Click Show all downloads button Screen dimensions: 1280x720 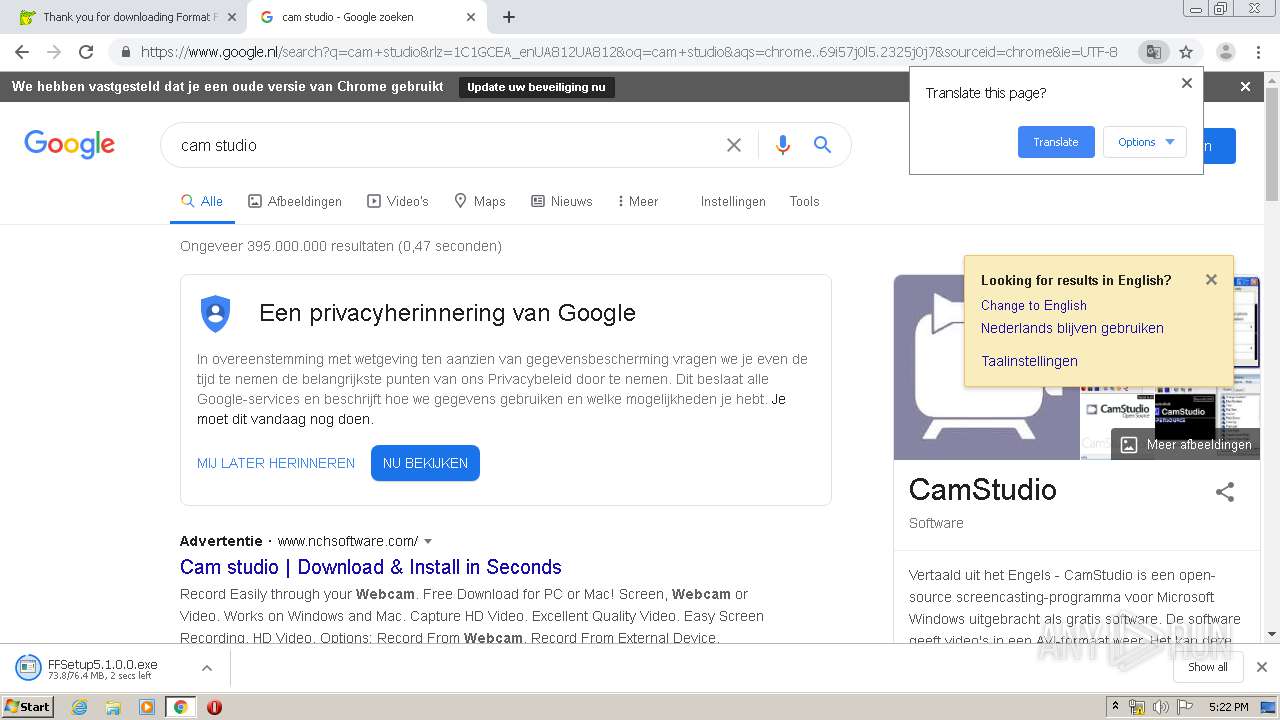click(x=1208, y=667)
